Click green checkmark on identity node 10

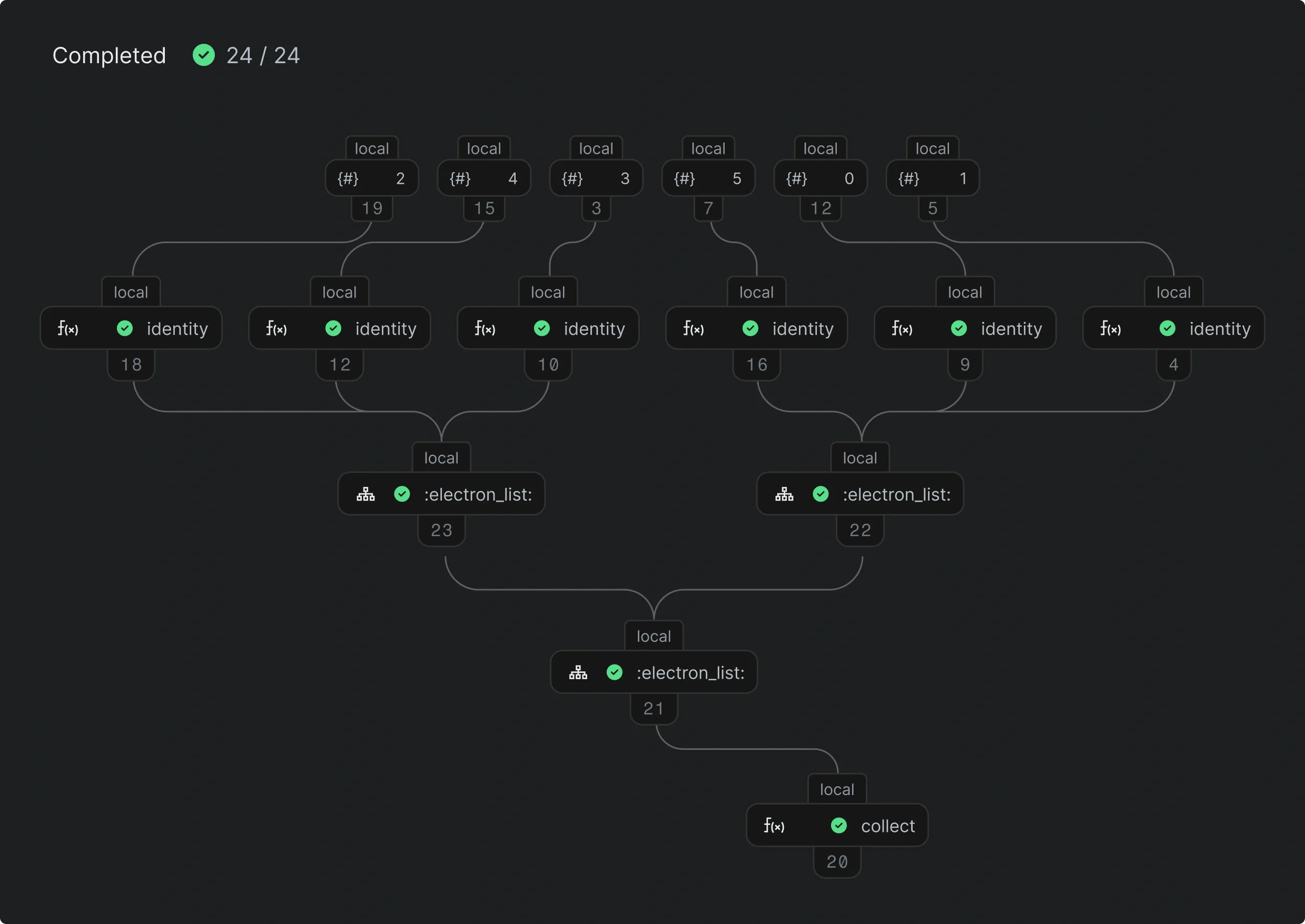(542, 329)
